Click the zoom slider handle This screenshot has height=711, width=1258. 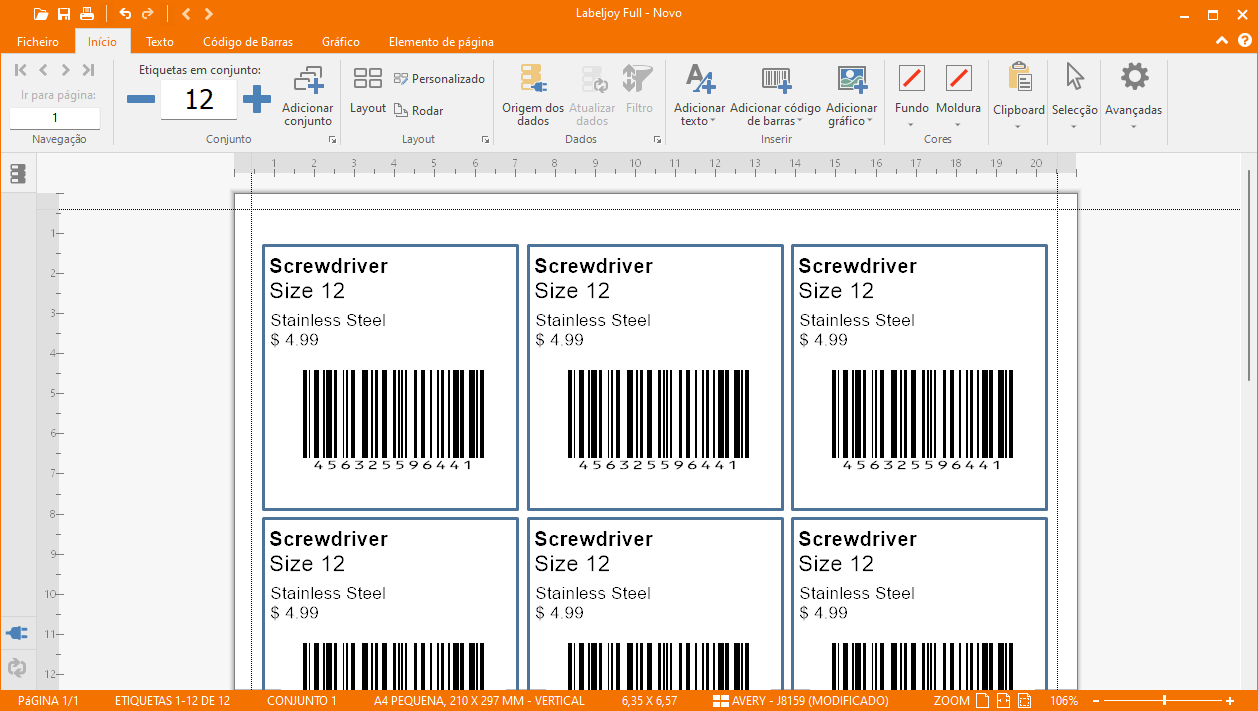coord(1164,701)
